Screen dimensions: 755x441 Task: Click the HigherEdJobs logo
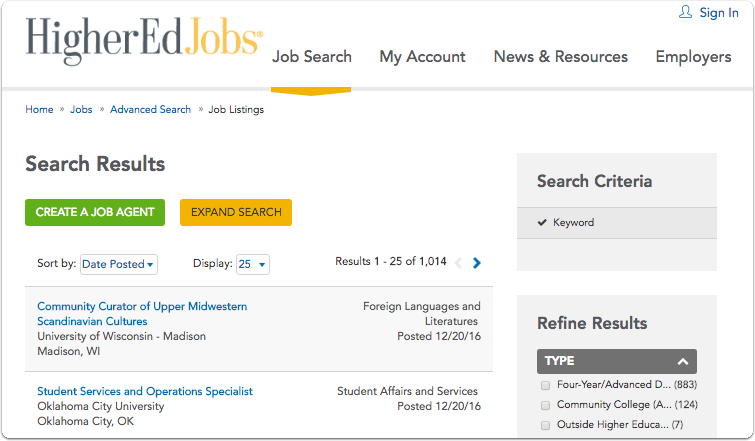click(x=144, y=40)
